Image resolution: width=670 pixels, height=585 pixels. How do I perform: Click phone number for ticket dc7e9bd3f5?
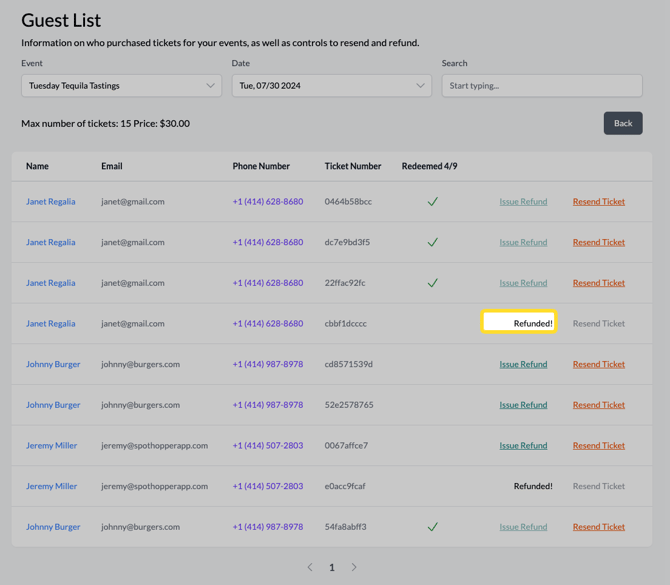267,242
